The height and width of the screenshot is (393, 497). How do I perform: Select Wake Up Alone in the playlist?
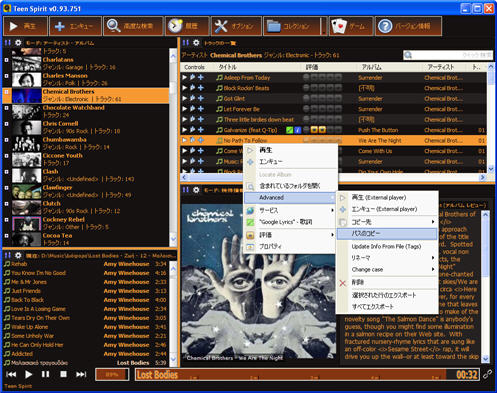pos(86,327)
